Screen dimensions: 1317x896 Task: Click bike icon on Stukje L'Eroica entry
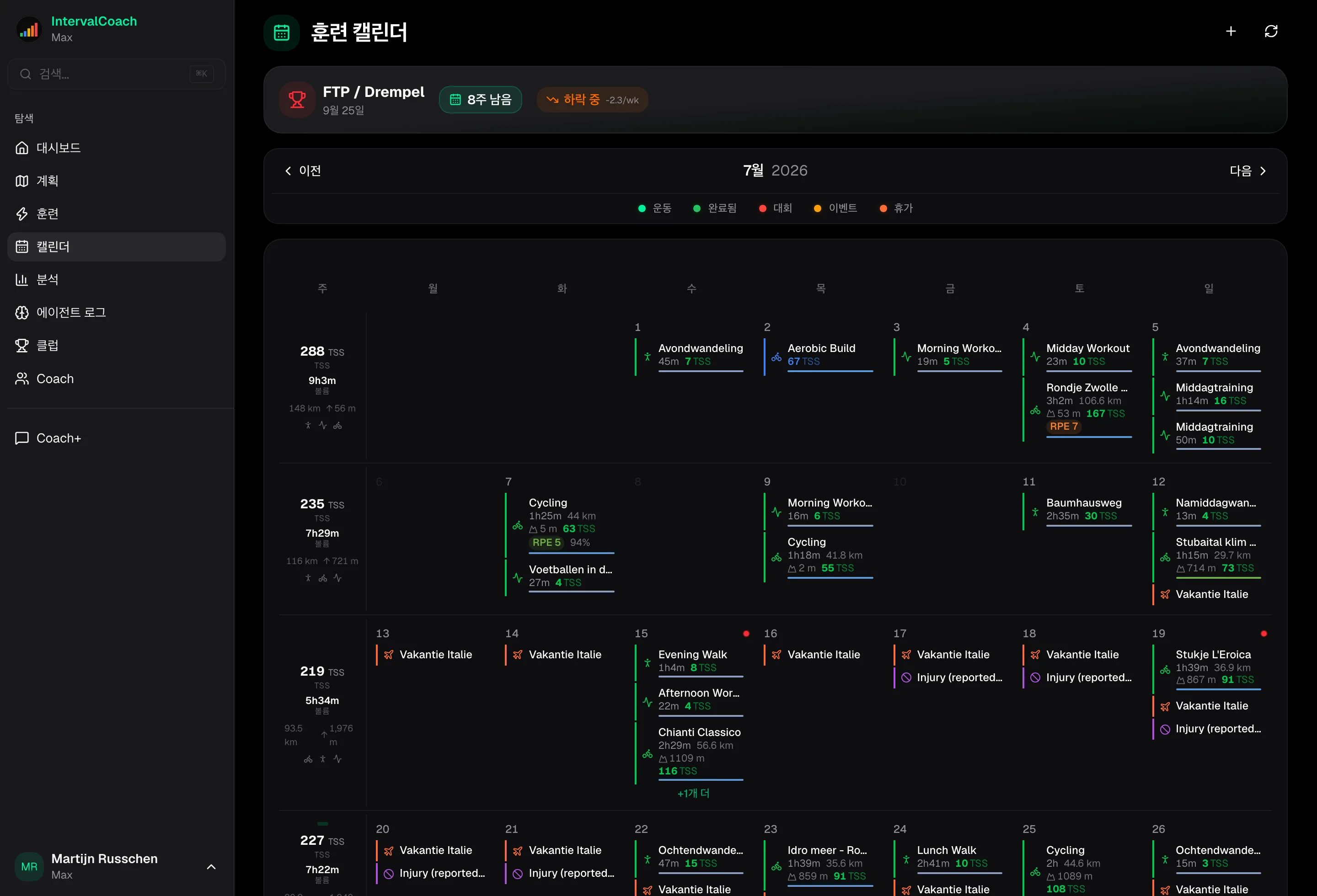click(x=1165, y=670)
